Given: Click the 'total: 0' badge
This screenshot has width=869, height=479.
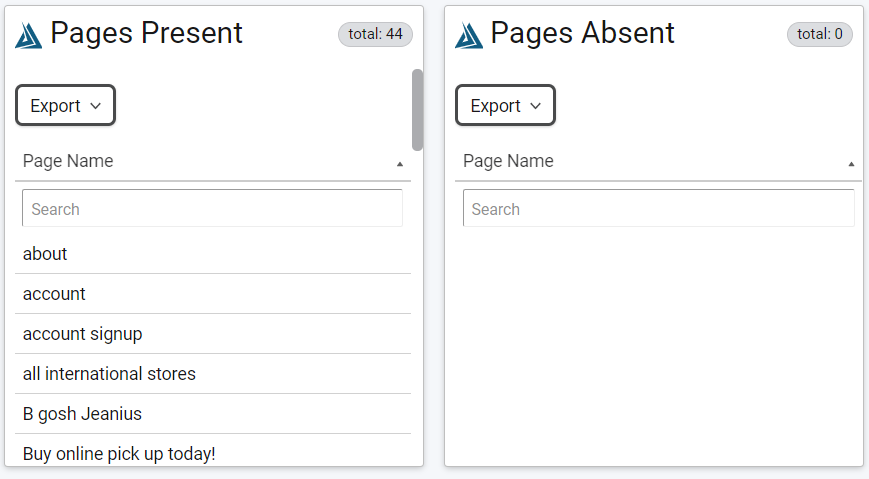Looking at the screenshot, I should click(820, 34).
